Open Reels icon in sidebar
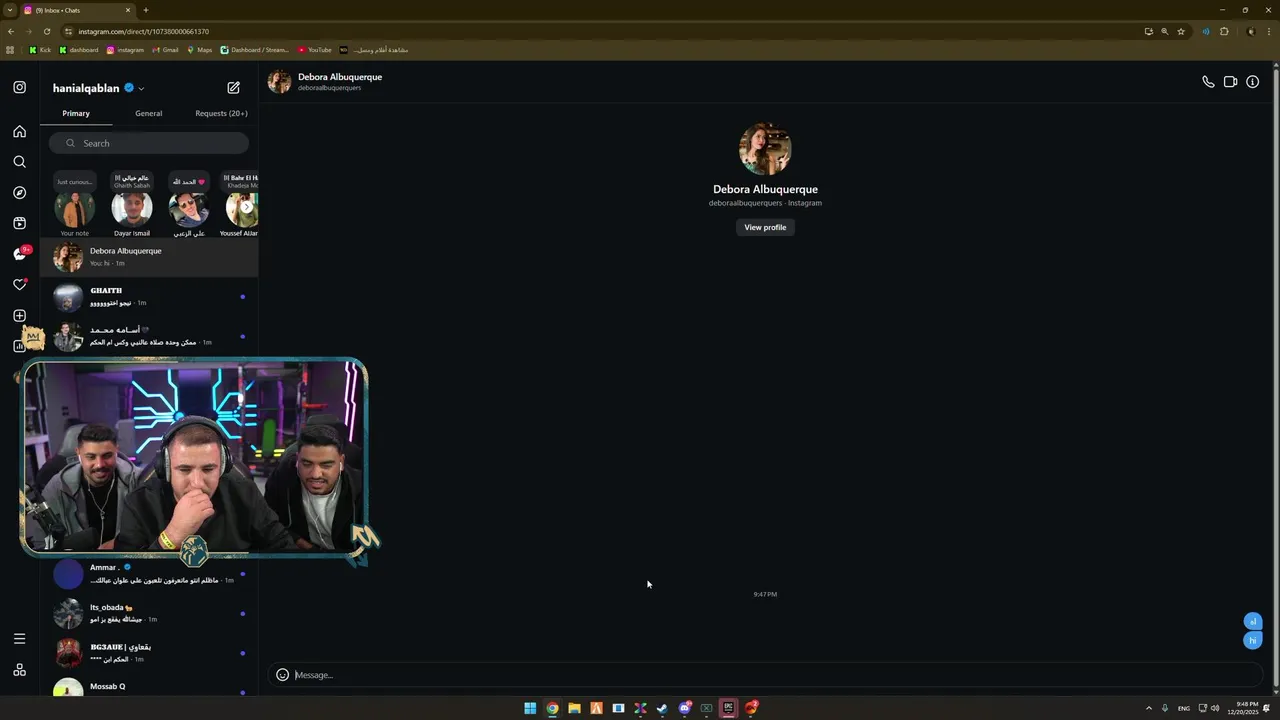This screenshot has width=1280, height=720. pyautogui.click(x=19, y=223)
